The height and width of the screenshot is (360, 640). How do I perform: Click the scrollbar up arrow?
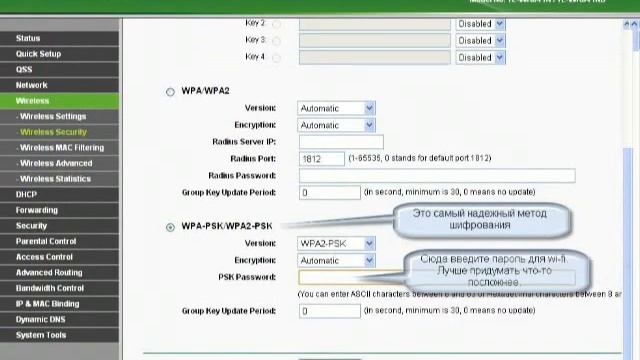coord(627,24)
